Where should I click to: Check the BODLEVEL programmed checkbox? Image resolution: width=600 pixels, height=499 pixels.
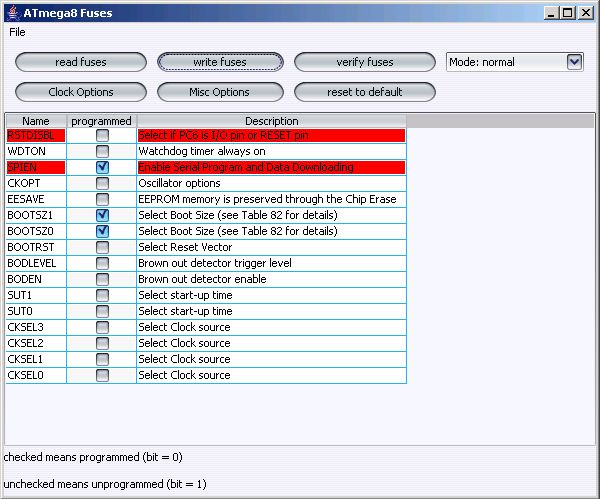point(102,263)
